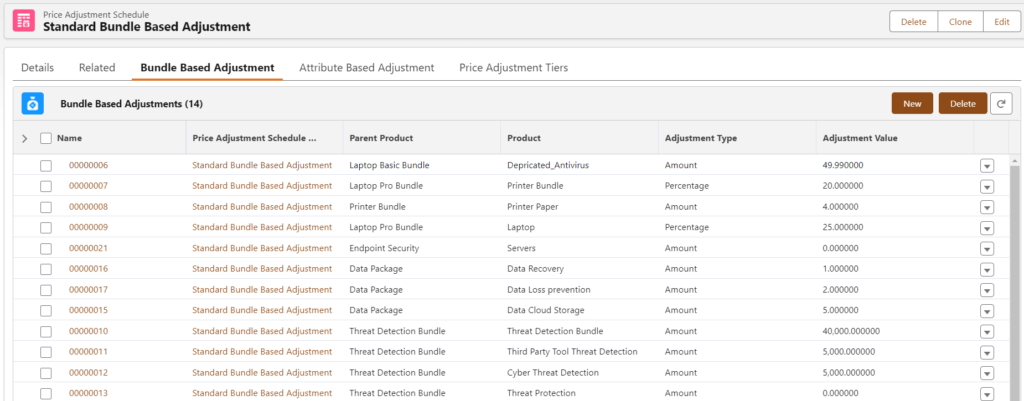This screenshot has height=401, width=1024.
Task: Open row actions menu for record 00000007
Action: pyautogui.click(x=987, y=187)
